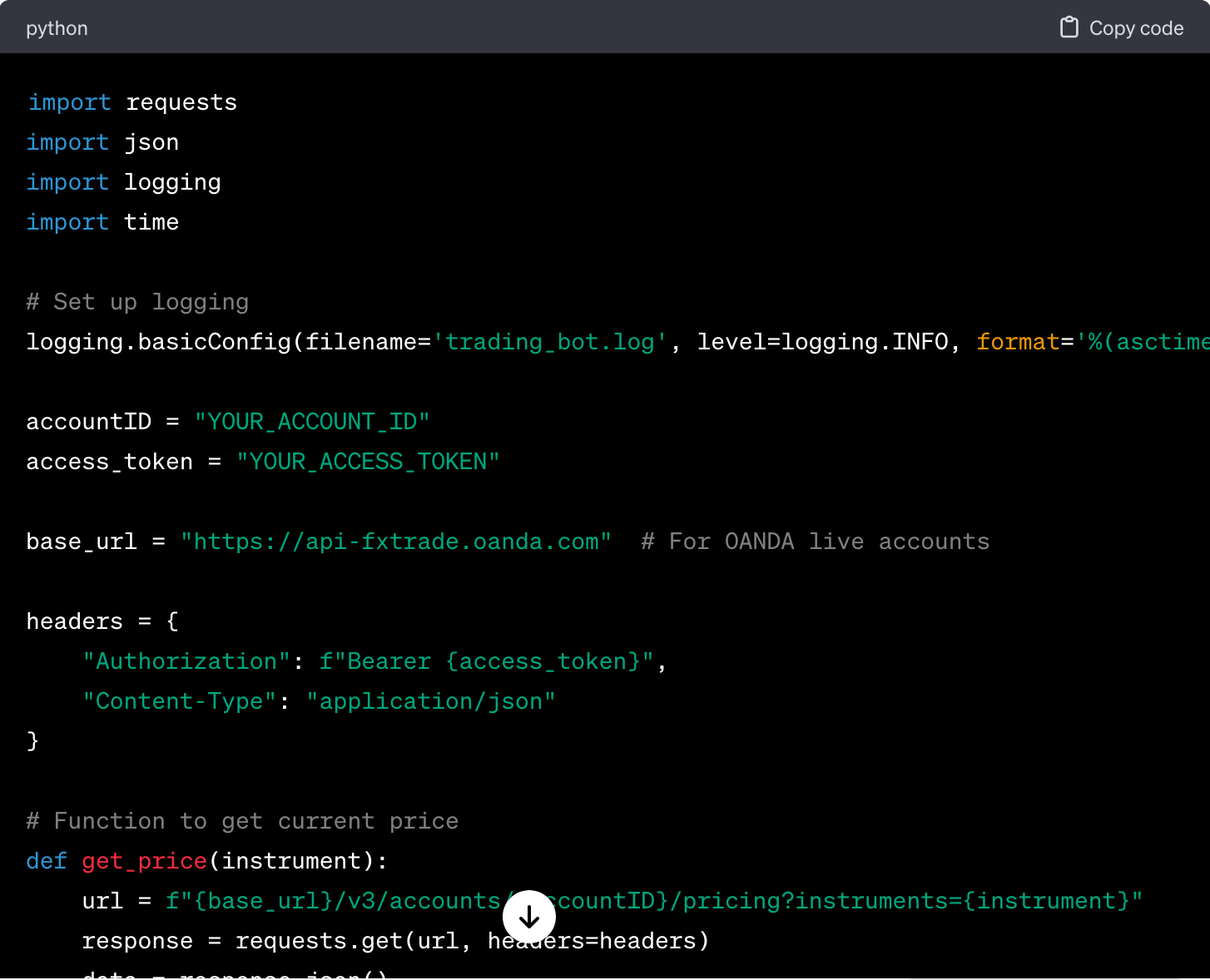
Task: Click the python language label
Action: (57, 28)
